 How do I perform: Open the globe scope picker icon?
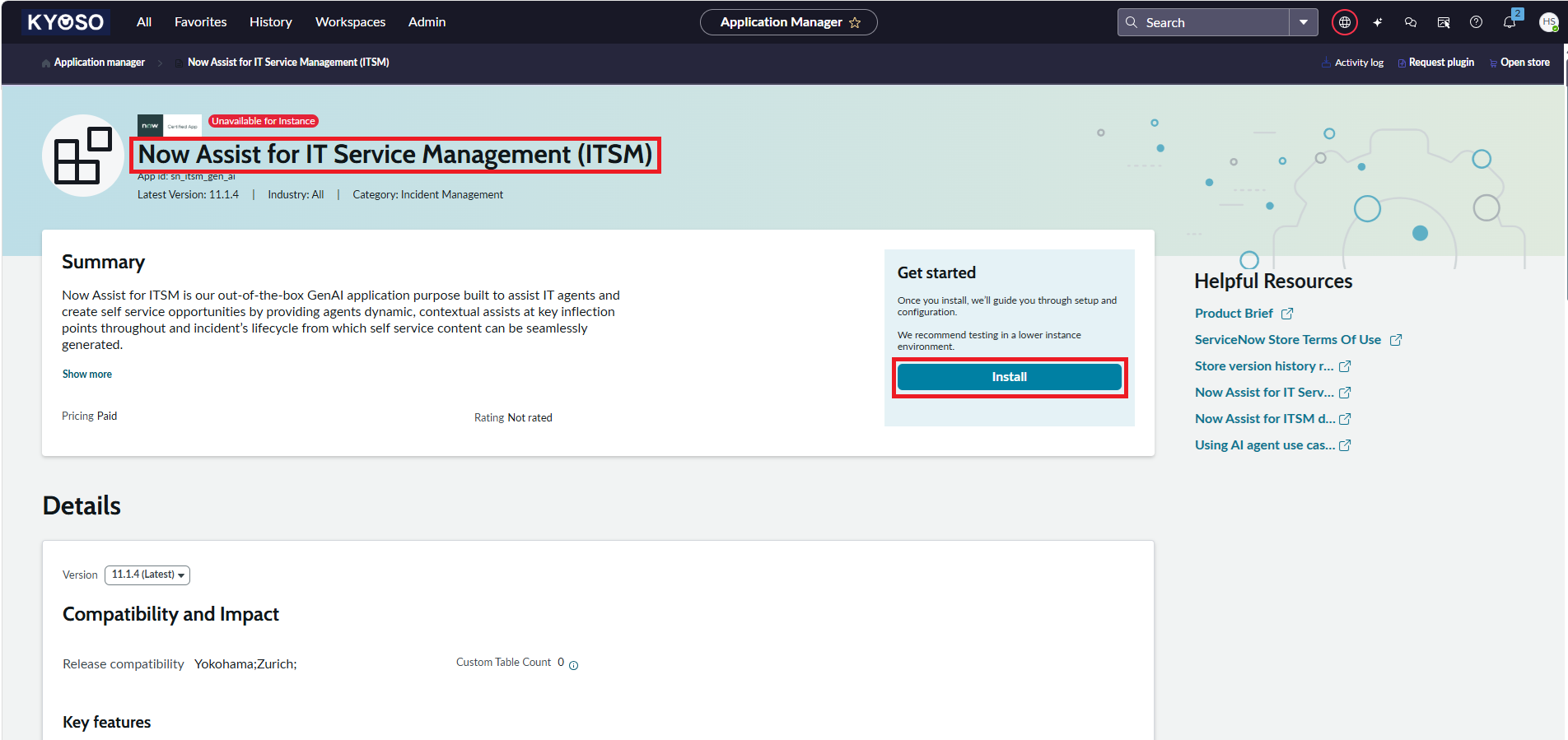click(1345, 22)
